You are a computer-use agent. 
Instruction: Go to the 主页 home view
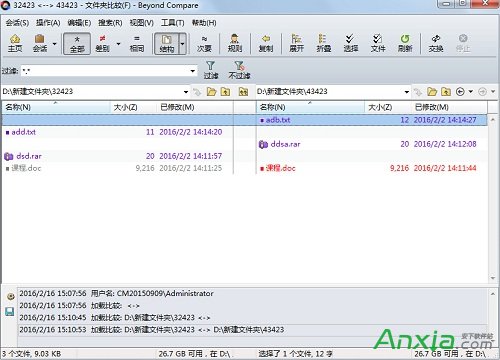coord(15,43)
